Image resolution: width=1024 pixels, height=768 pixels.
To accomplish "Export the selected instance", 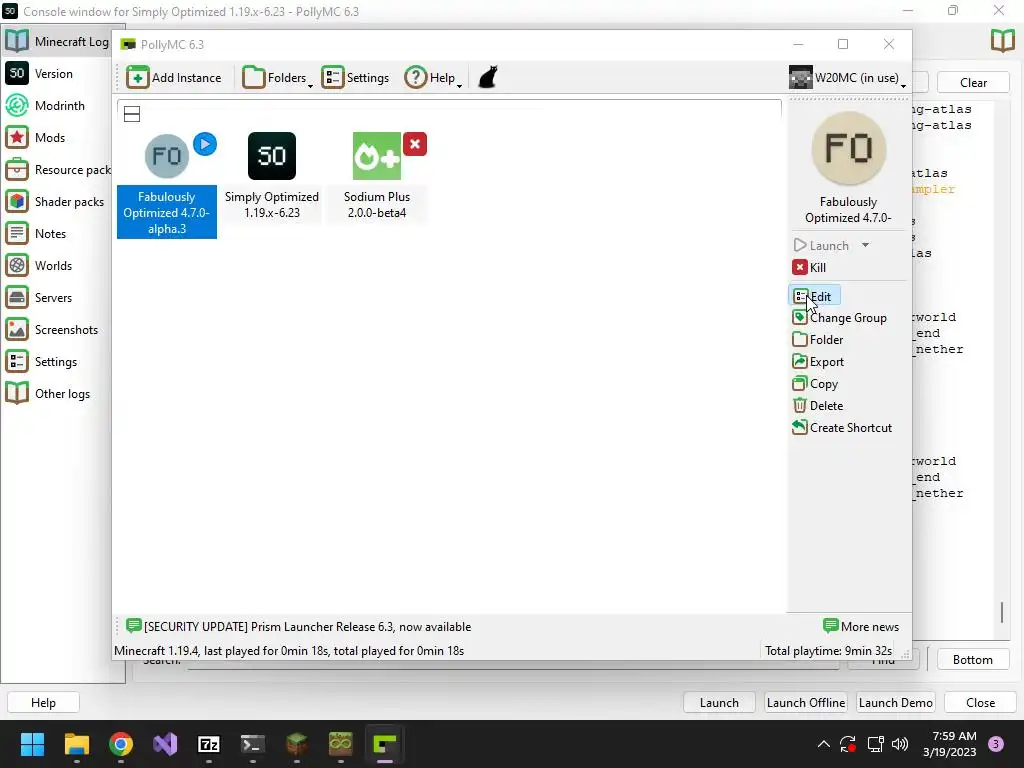I will tap(818, 362).
